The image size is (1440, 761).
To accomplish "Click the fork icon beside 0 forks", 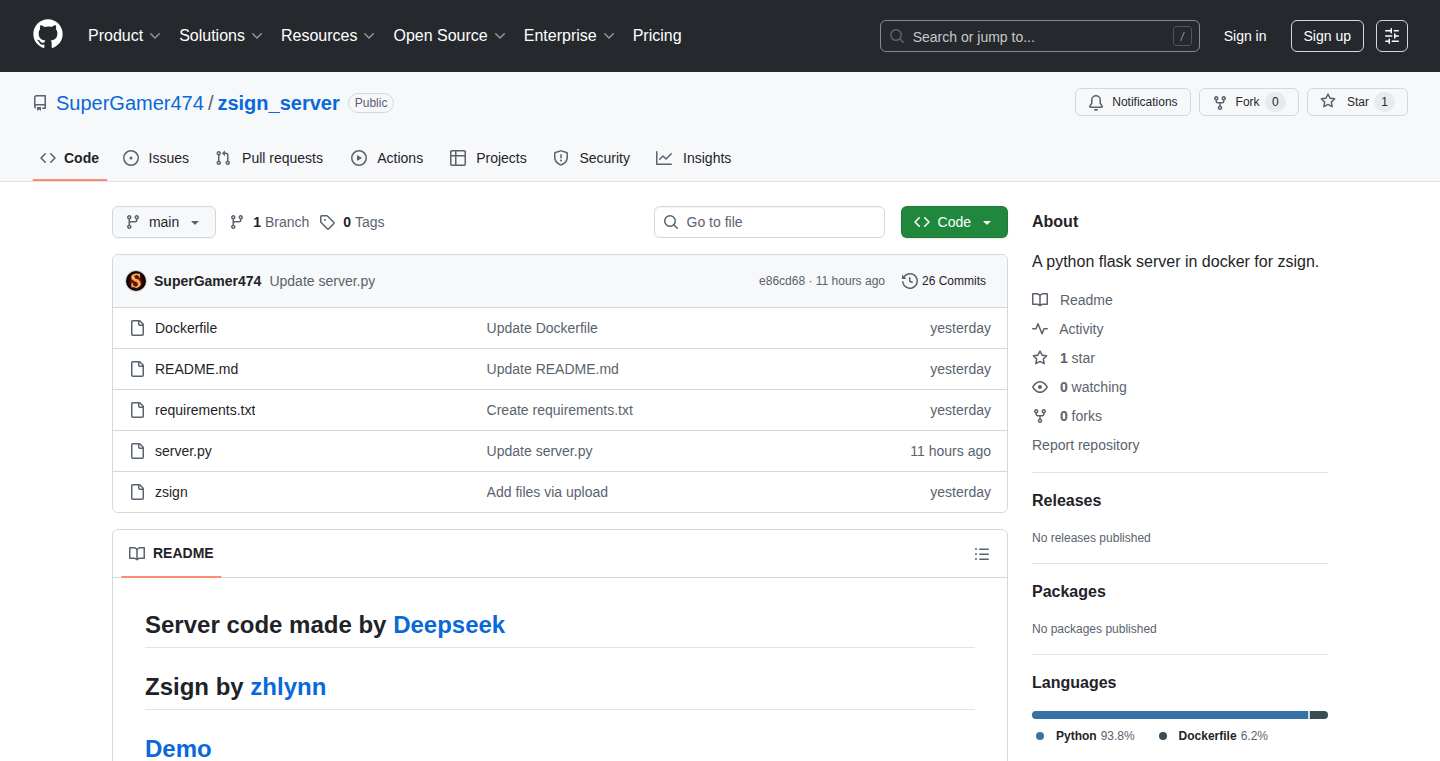I will (1040, 416).
